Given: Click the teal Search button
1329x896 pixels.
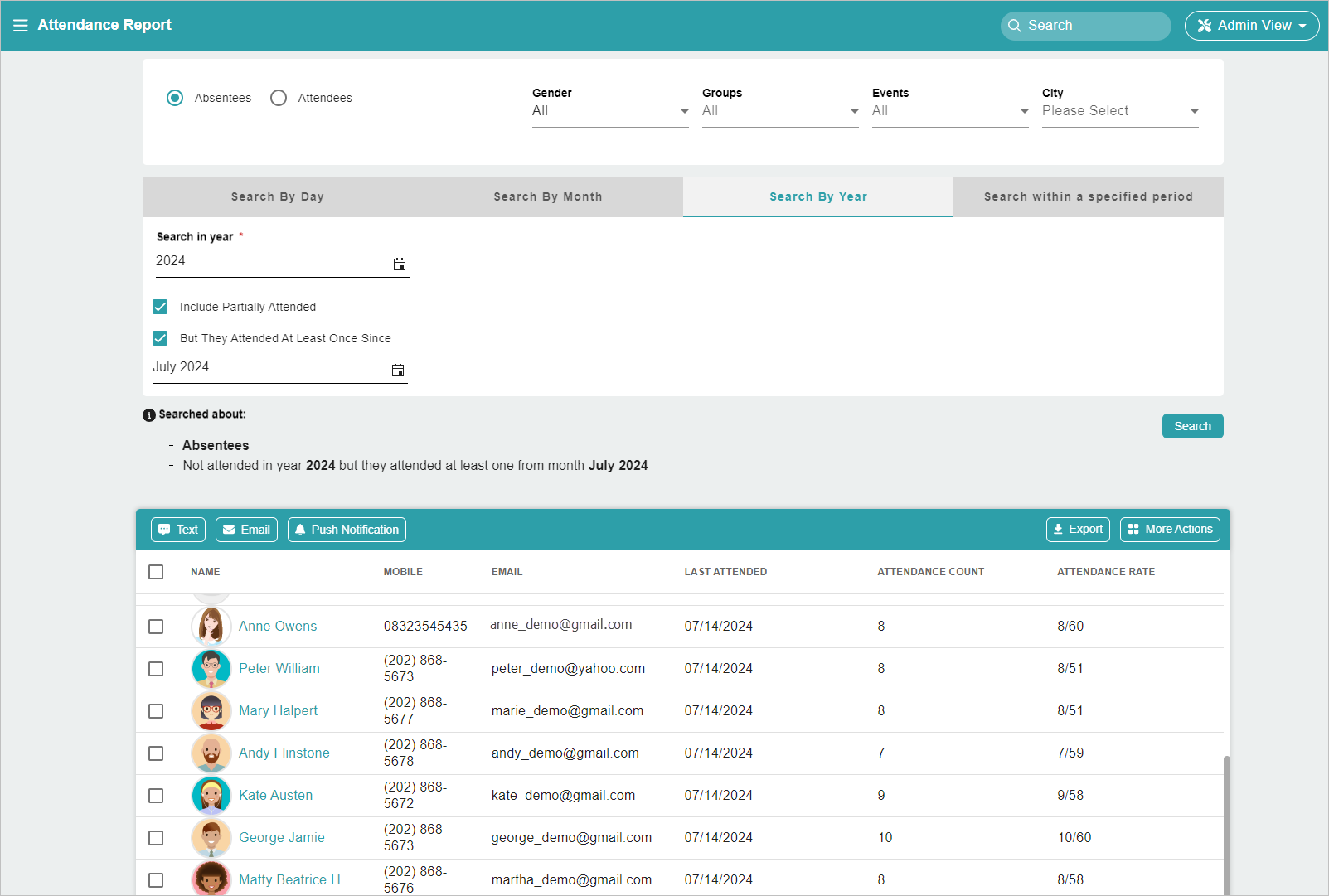Looking at the screenshot, I should click(x=1193, y=426).
